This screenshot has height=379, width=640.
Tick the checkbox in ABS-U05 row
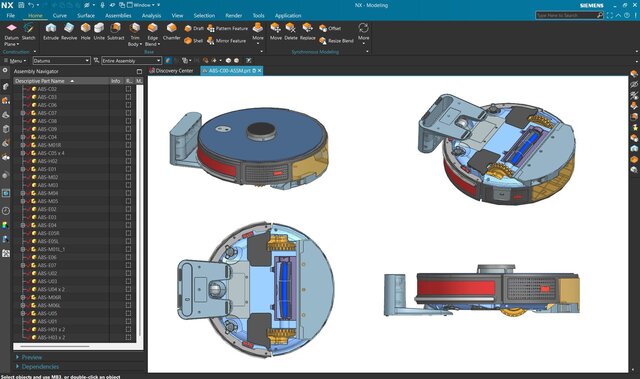click(129, 313)
